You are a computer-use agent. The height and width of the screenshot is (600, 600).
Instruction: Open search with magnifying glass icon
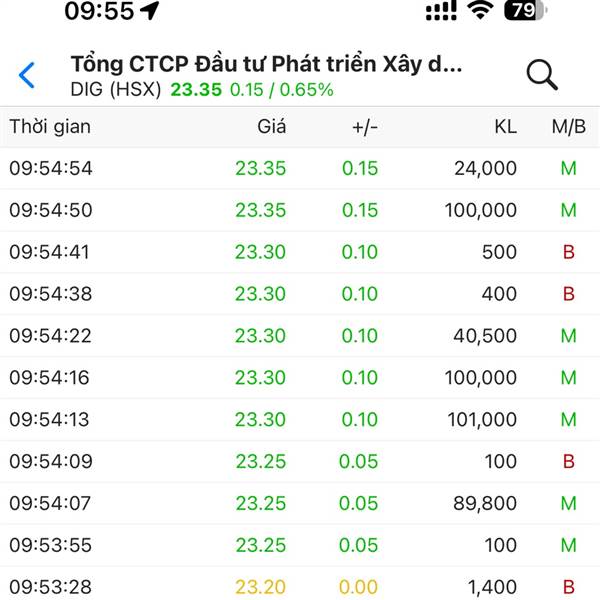542,74
